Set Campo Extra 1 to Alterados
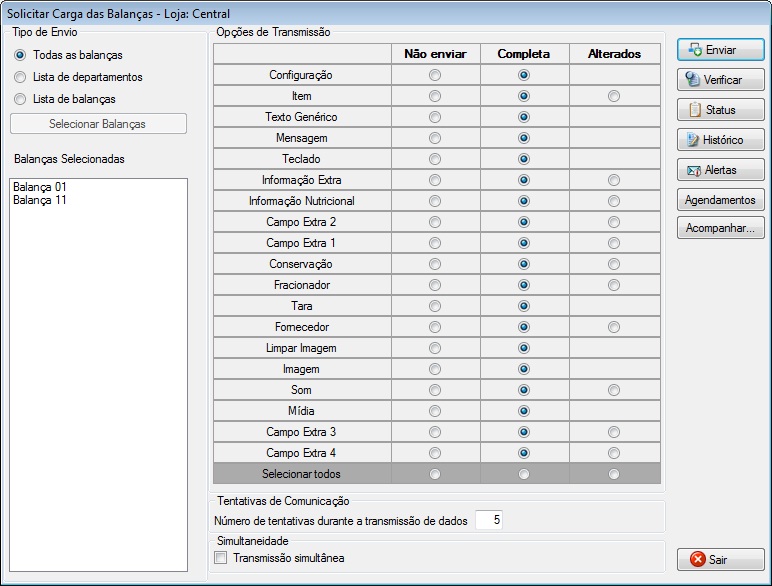This screenshot has width=772, height=586. pos(613,243)
